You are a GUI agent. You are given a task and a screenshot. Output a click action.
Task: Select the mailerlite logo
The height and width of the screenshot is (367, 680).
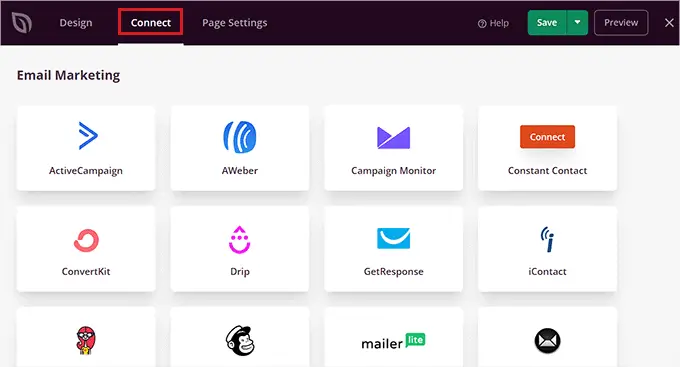[393, 341]
